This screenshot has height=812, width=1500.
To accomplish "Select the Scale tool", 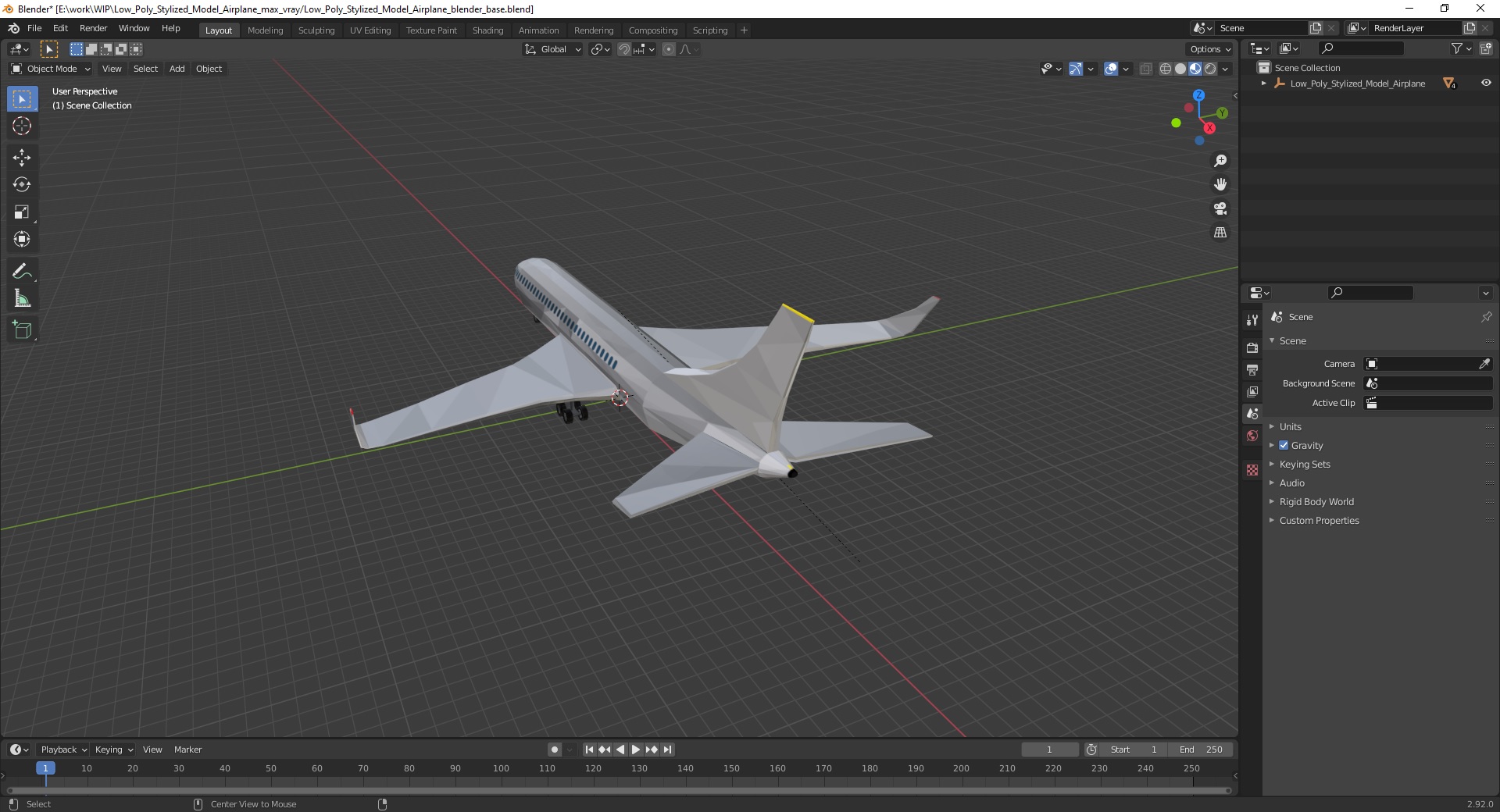I will pyautogui.click(x=22, y=212).
